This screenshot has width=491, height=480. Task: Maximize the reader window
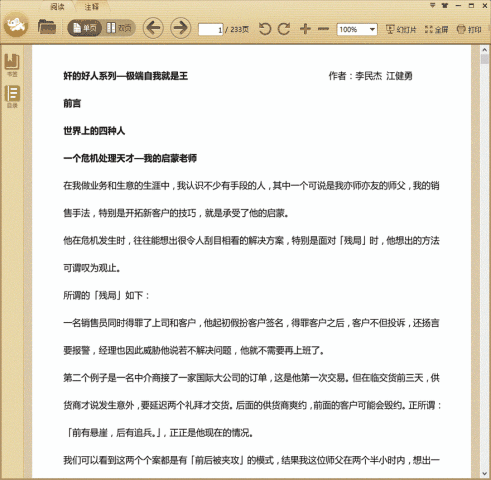pyautogui.click(x=471, y=6)
